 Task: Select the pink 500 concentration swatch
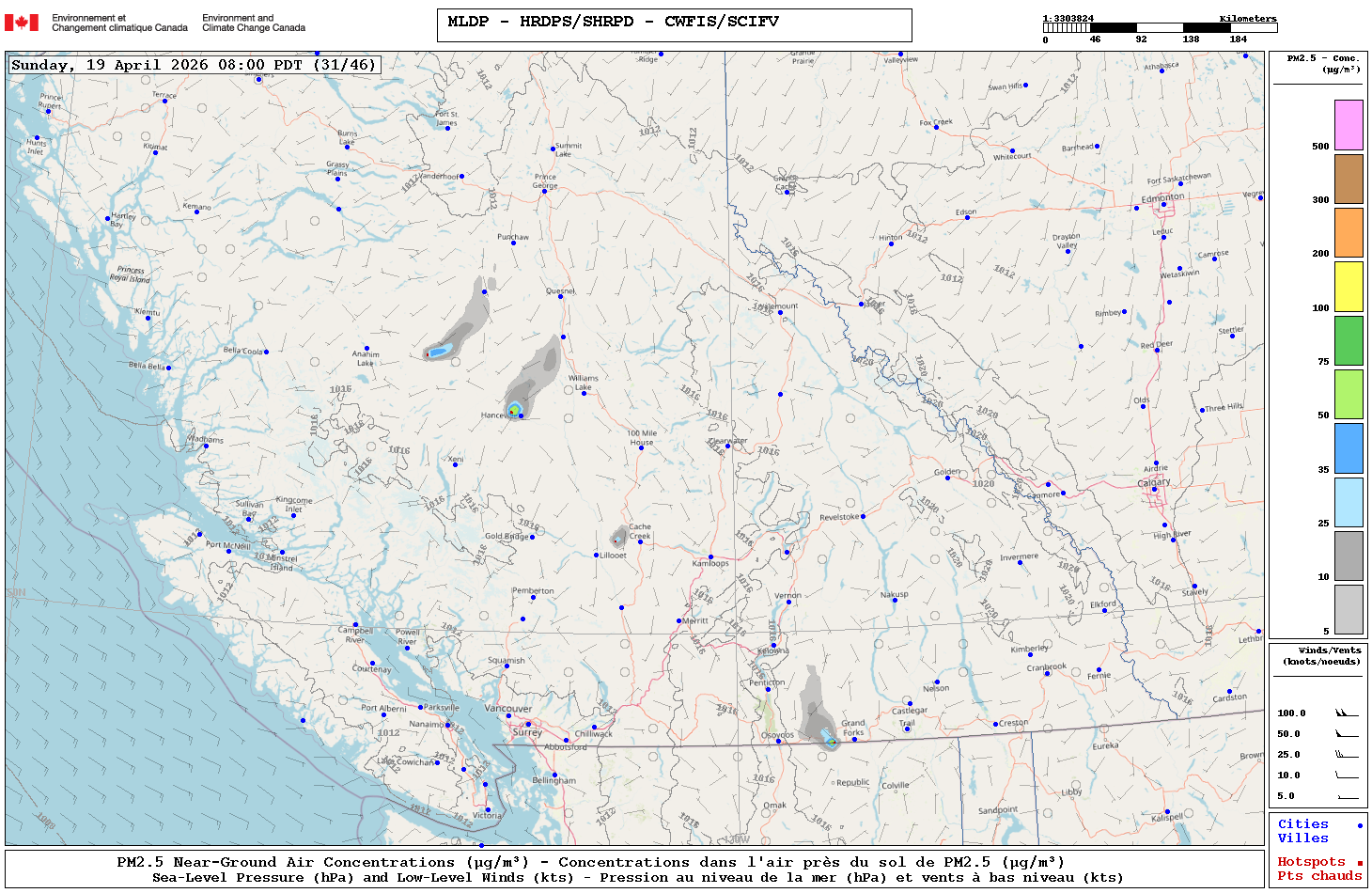(x=1349, y=125)
